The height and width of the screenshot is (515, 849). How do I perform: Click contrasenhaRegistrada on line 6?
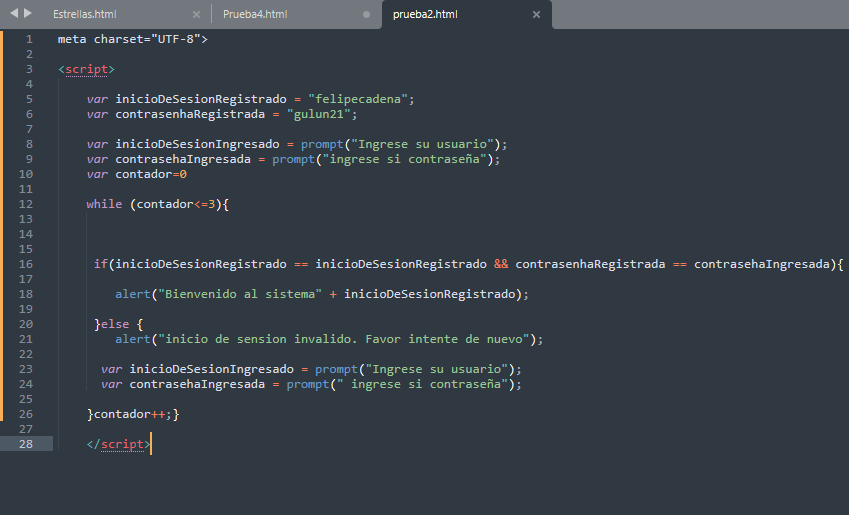pyautogui.click(x=190, y=114)
